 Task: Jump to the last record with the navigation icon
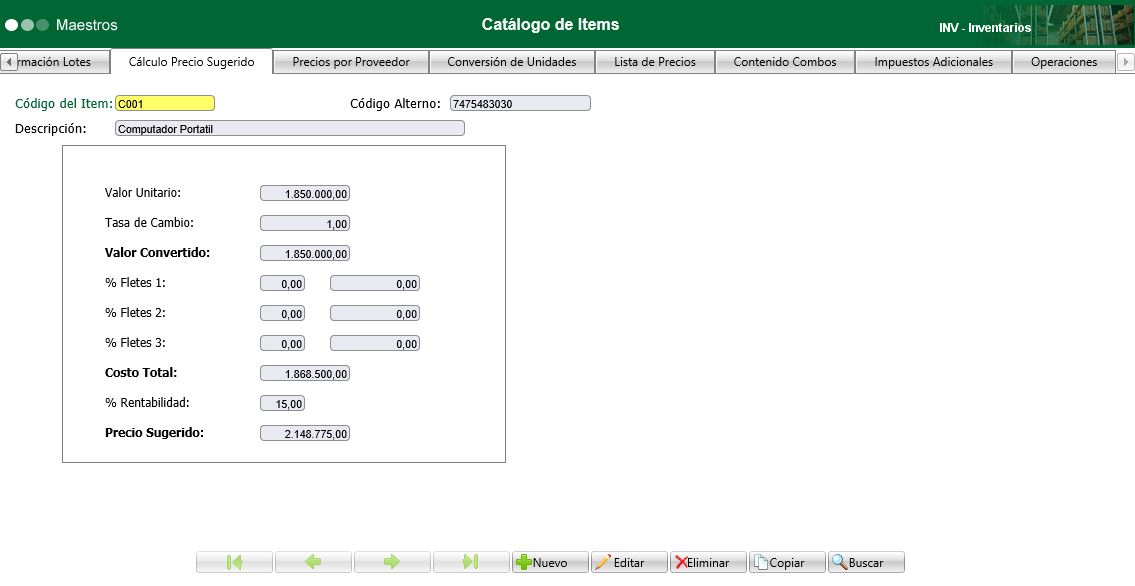[470, 561]
